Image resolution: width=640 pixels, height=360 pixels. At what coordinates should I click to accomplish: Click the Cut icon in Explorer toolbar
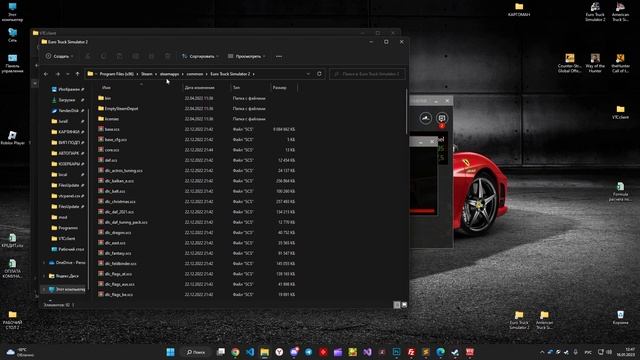pyautogui.click(x=87, y=56)
